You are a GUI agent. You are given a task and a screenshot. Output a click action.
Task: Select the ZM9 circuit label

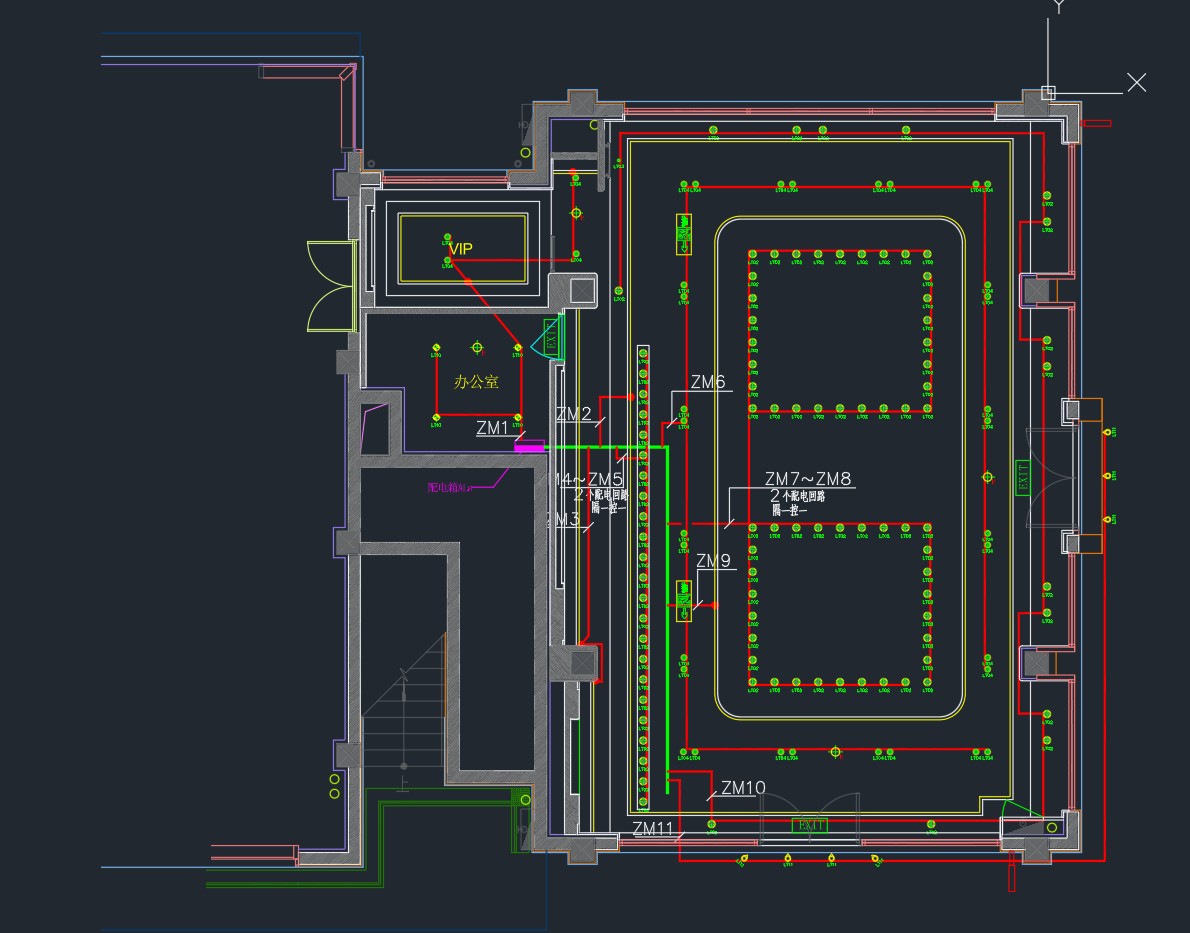[x=714, y=561]
